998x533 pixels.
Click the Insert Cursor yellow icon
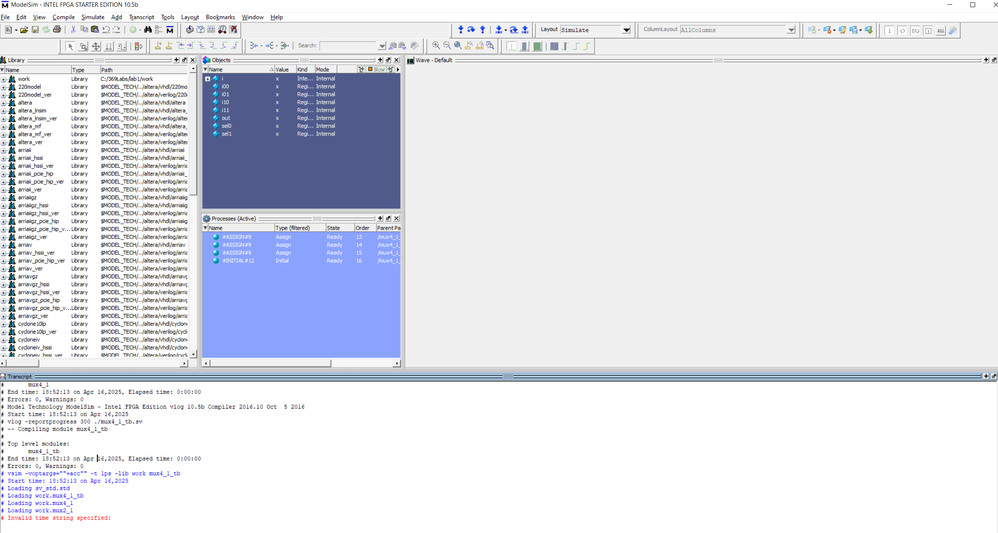coord(158,46)
